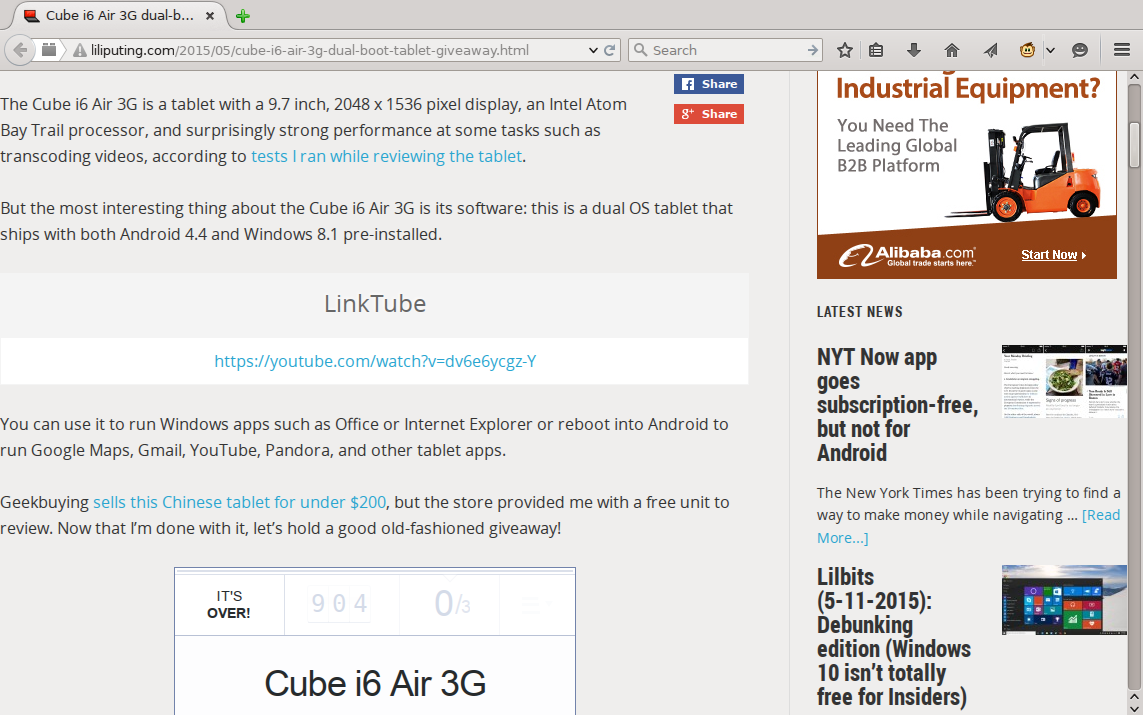Share the article on Facebook
The height and width of the screenshot is (715, 1143).
tap(709, 84)
